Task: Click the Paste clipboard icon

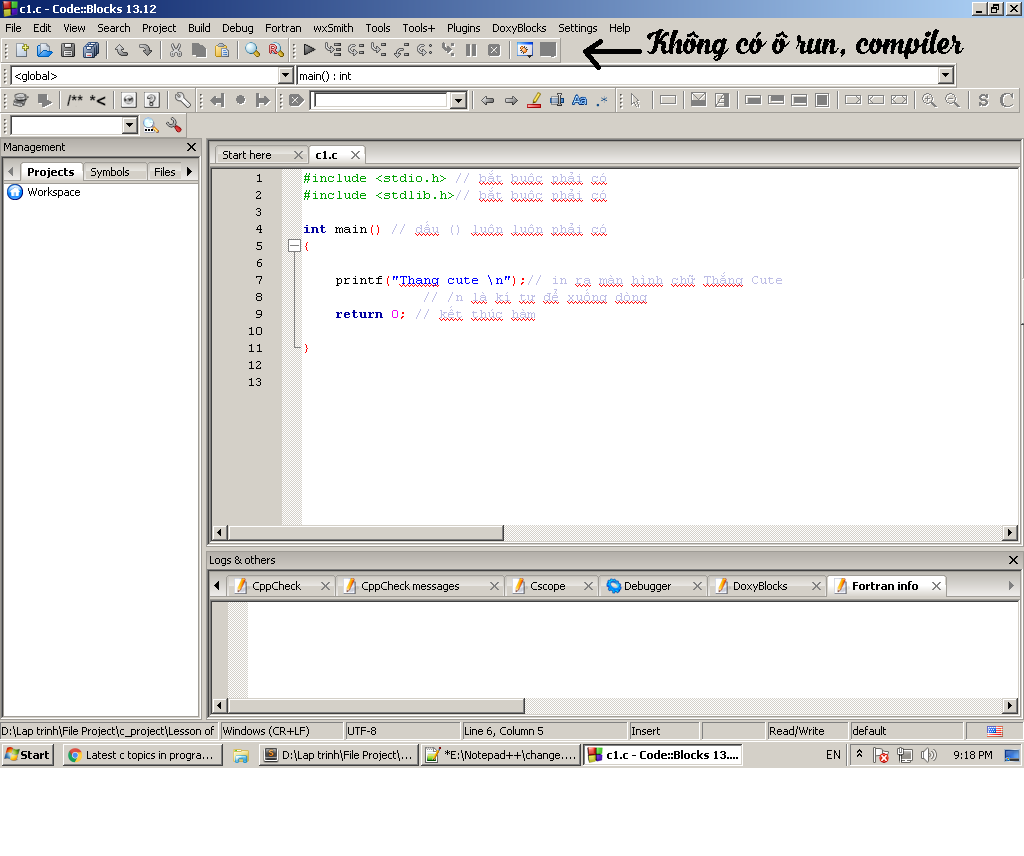Action: coord(222,50)
